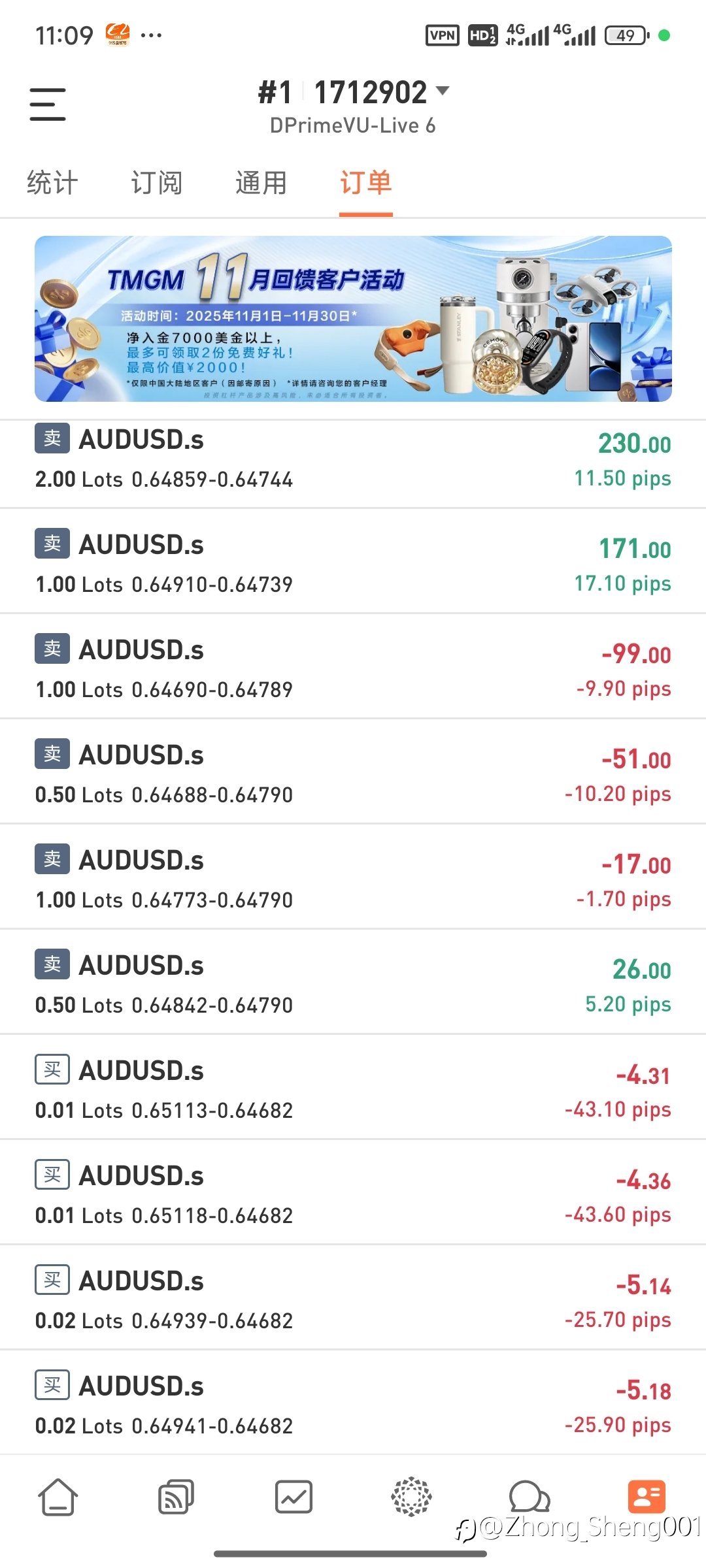Open the hamburger menu icon

point(48,105)
